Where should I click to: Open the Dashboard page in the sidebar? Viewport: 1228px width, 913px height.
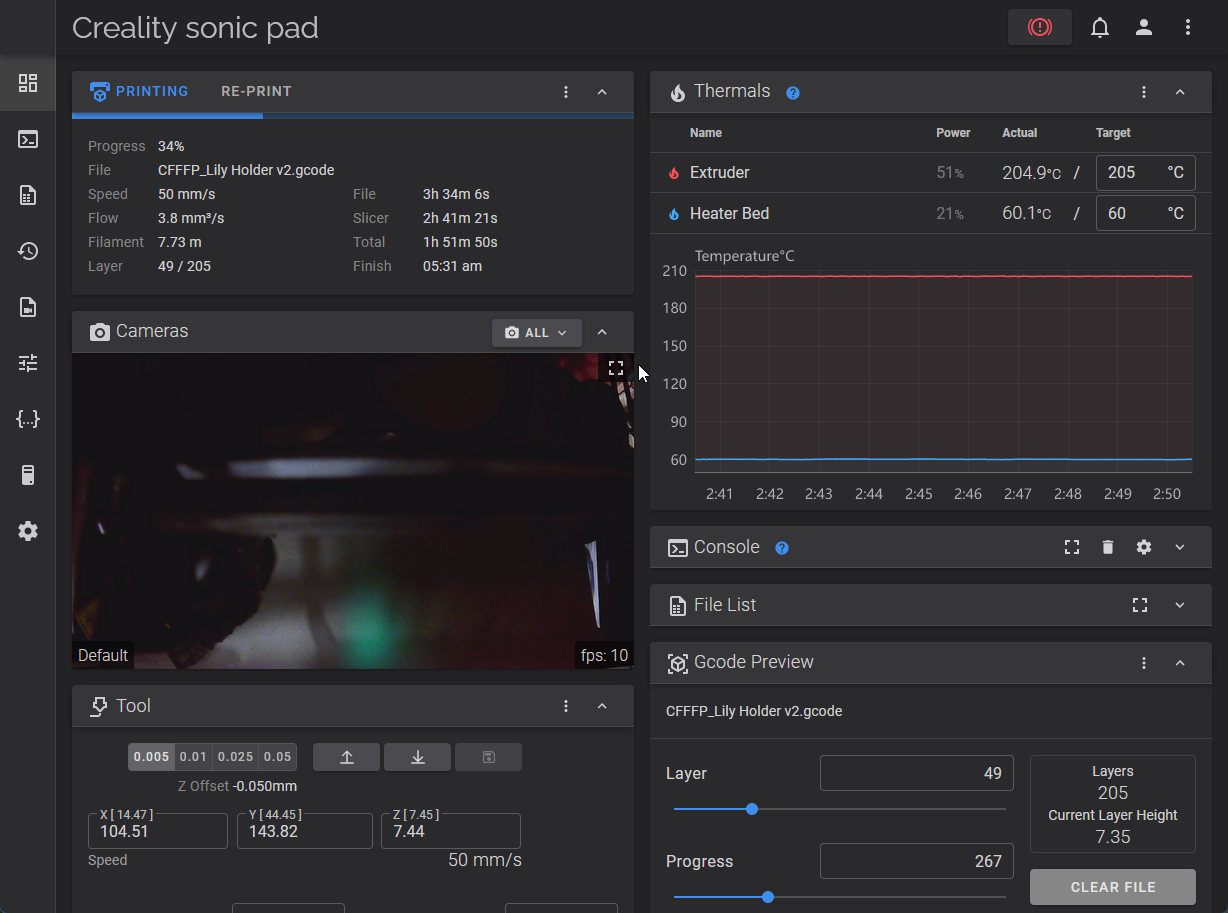tap(28, 83)
